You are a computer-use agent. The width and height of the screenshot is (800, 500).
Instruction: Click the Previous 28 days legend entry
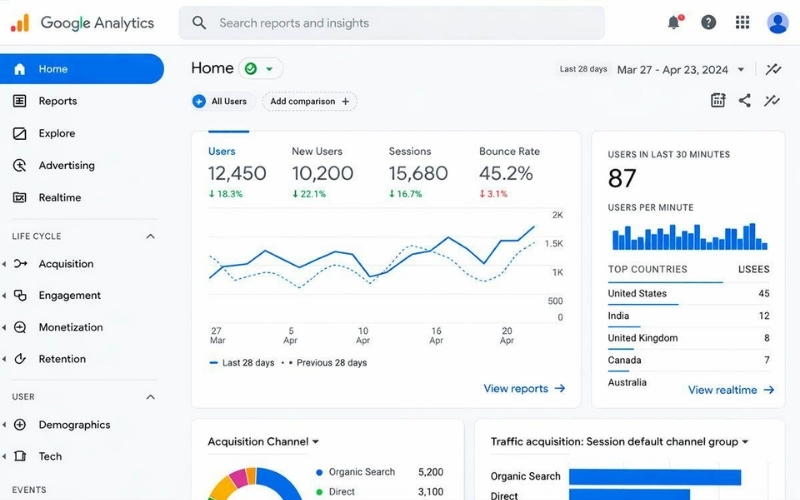click(324, 363)
